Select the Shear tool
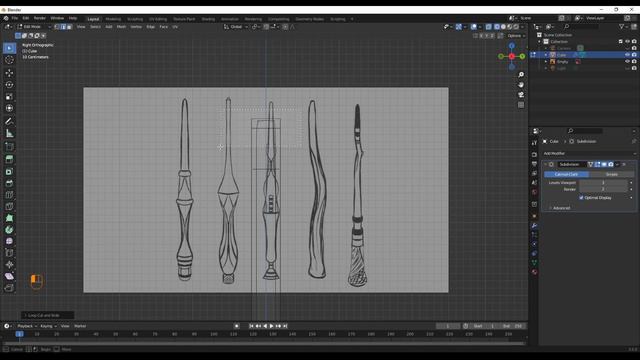The height and width of the screenshot is (360, 640). (9, 276)
